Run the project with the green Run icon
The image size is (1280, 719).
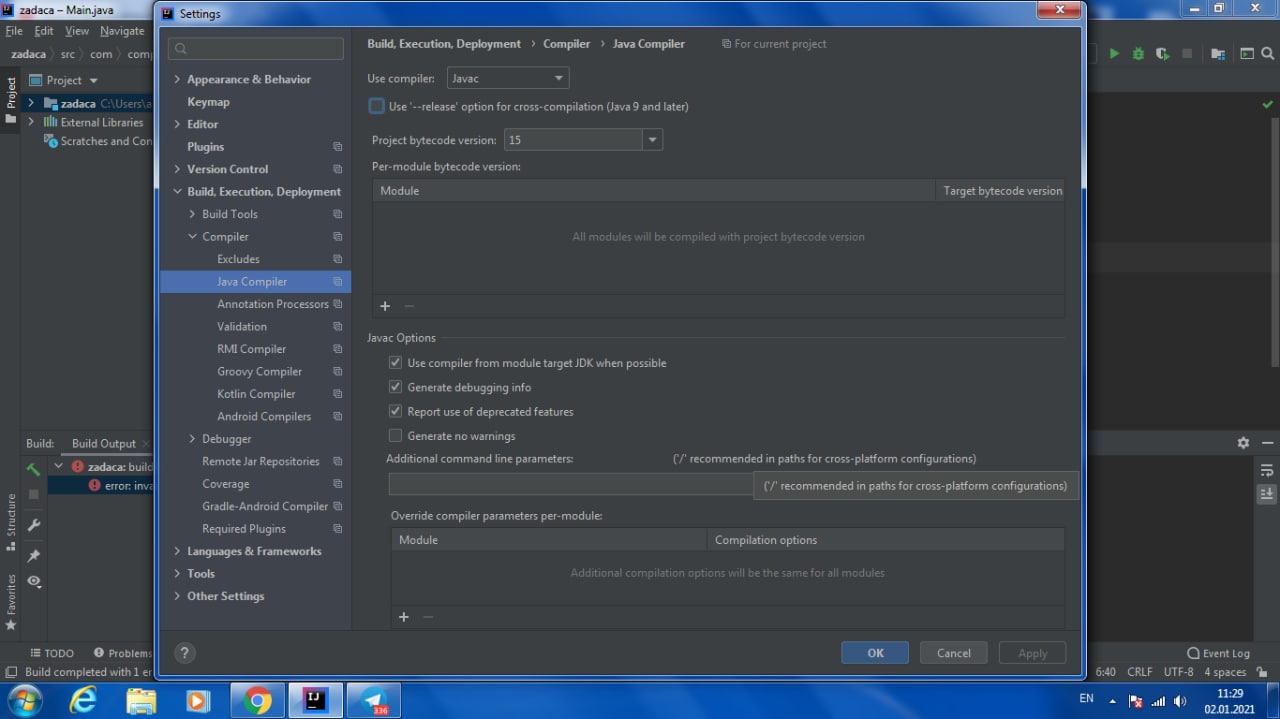click(x=1114, y=54)
